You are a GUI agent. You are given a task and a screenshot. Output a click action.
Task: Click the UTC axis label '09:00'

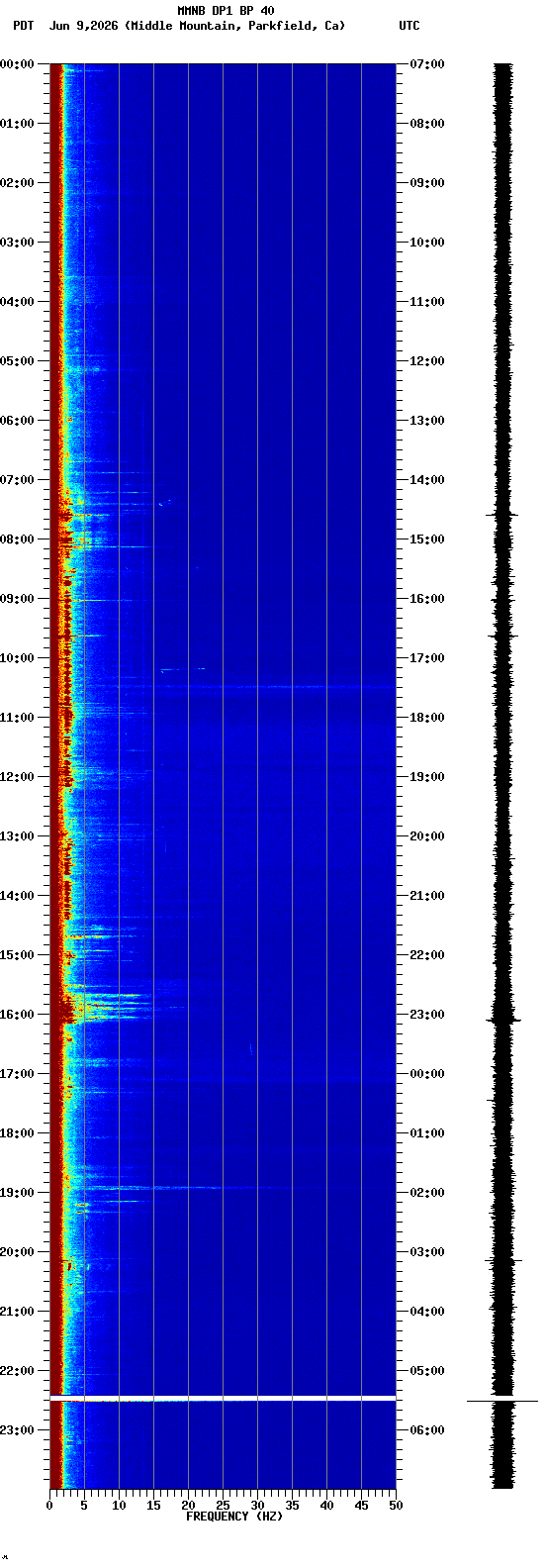coord(427,183)
